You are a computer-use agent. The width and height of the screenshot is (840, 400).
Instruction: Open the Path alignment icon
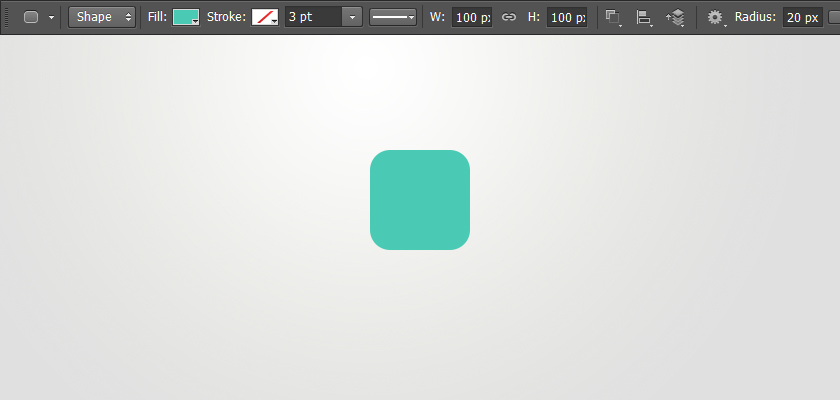point(643,17)
